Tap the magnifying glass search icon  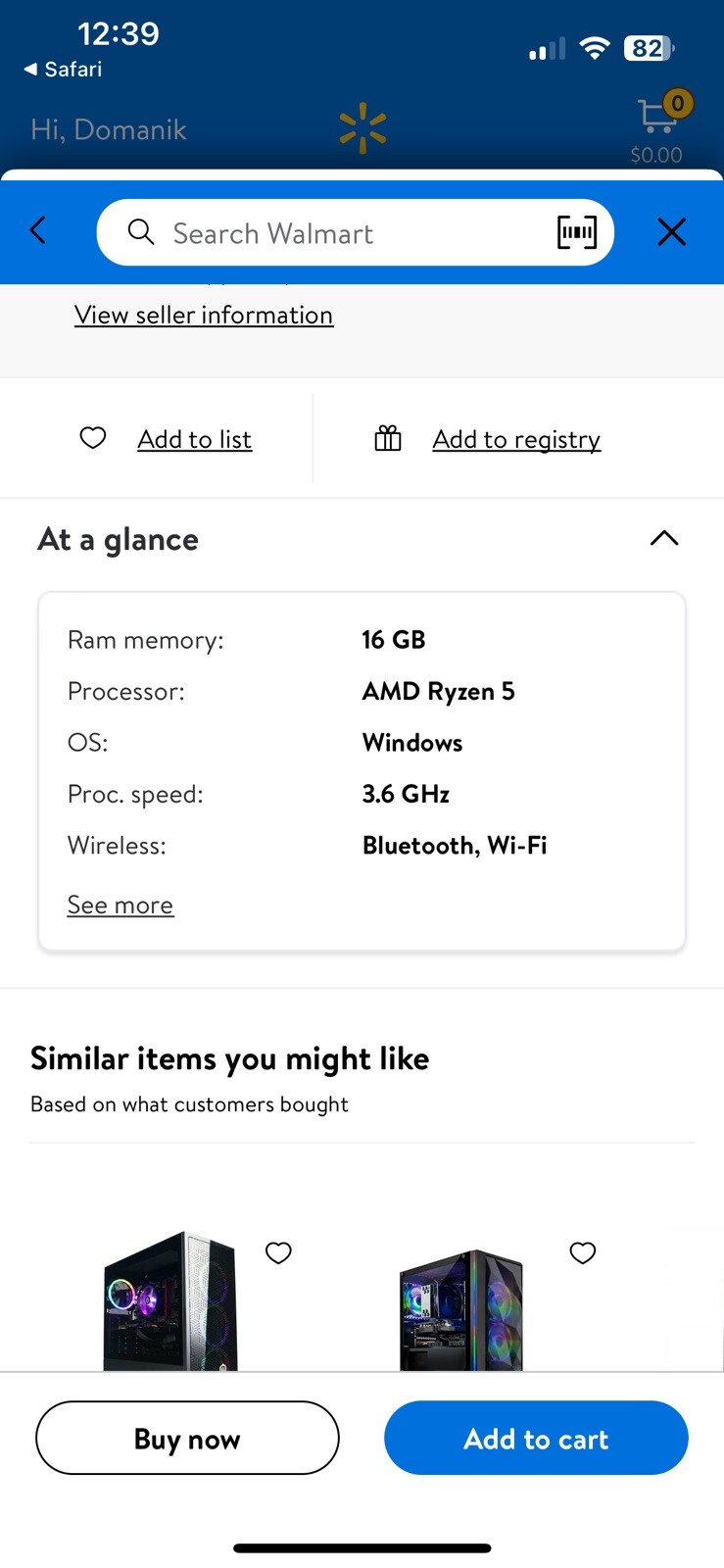click(x=141, y=232)
